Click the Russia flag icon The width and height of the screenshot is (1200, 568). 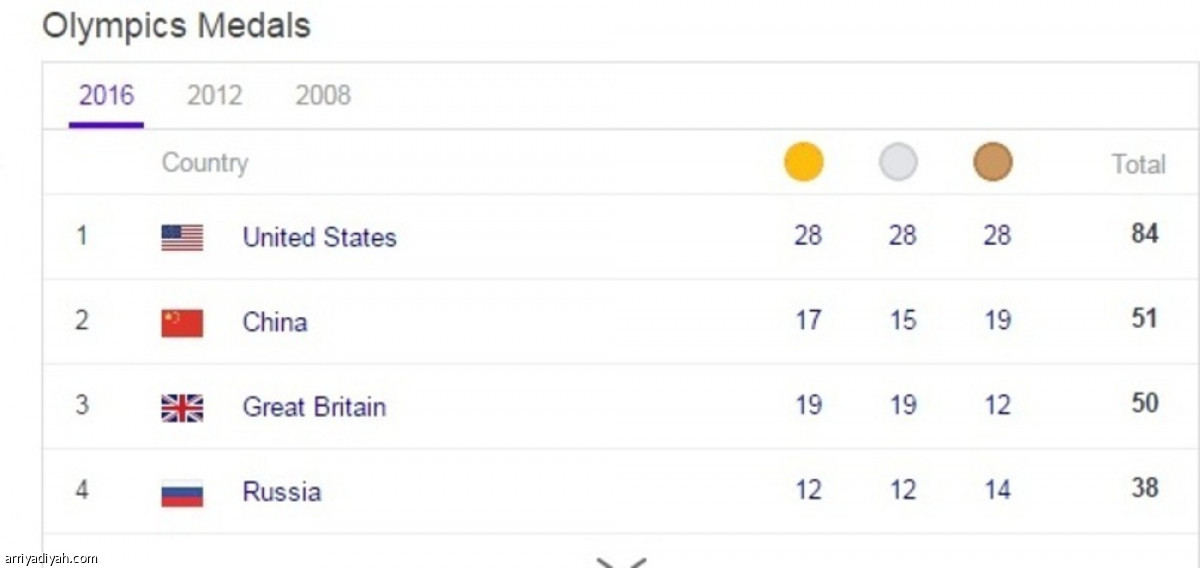(x=182, y=492)
